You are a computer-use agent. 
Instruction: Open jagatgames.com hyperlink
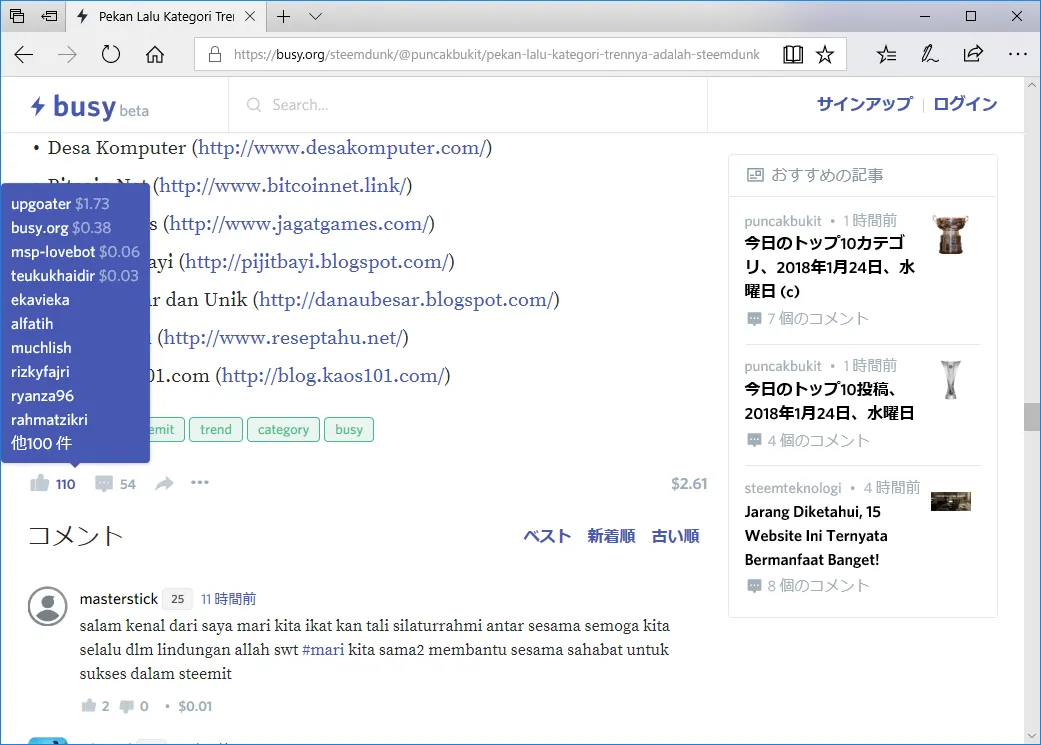(299, 224)
